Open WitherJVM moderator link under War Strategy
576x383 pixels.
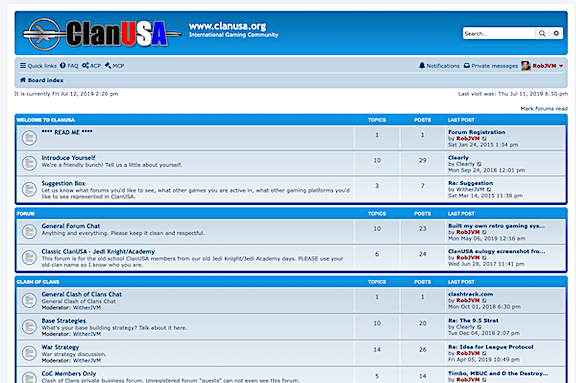(x=87, y=361)
